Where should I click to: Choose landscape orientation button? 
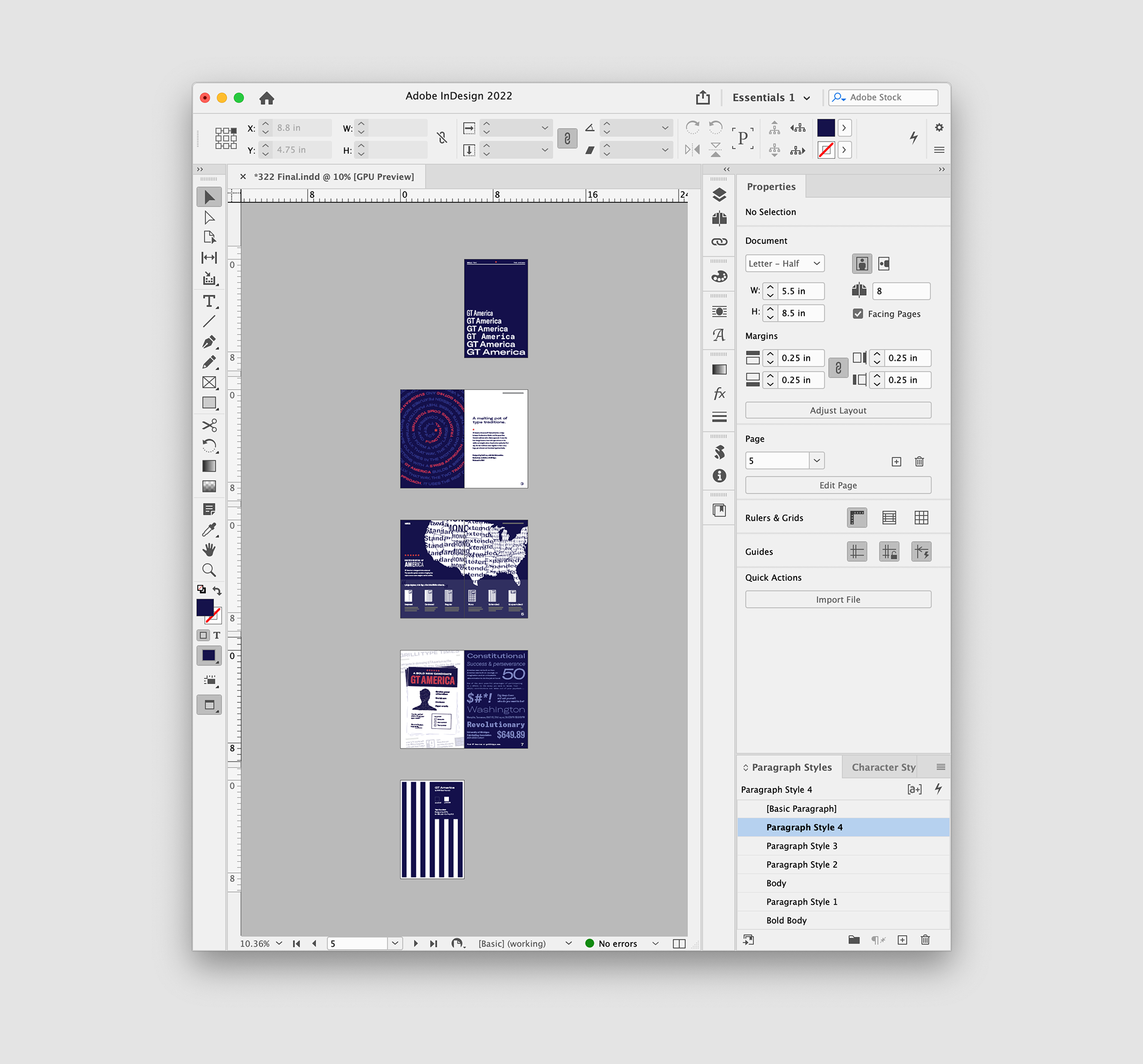(884, 264)
